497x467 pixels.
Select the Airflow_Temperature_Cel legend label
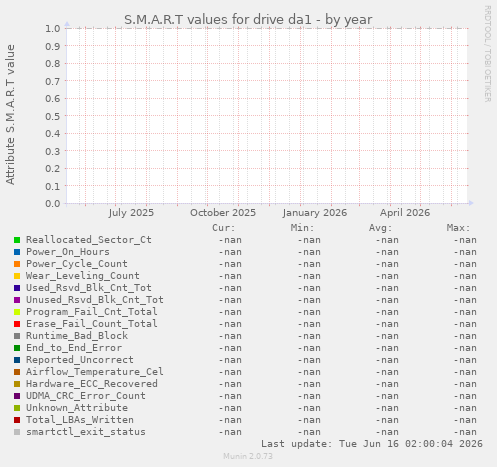coord(95,372)
